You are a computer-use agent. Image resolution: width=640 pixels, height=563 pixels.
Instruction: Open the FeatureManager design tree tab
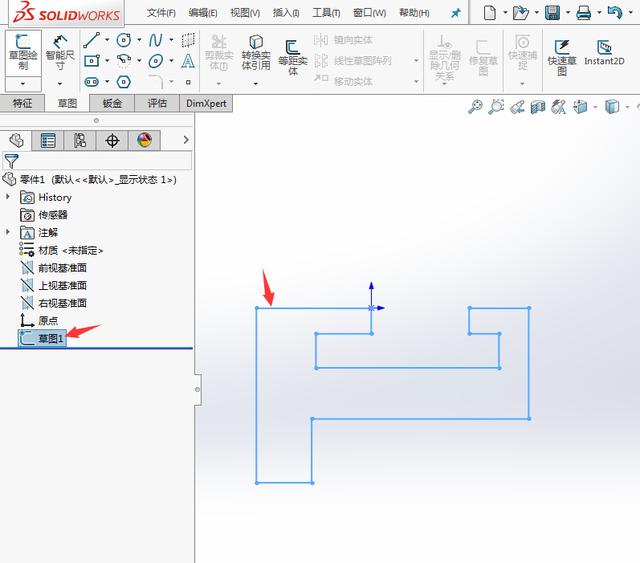tap(16, 140)
